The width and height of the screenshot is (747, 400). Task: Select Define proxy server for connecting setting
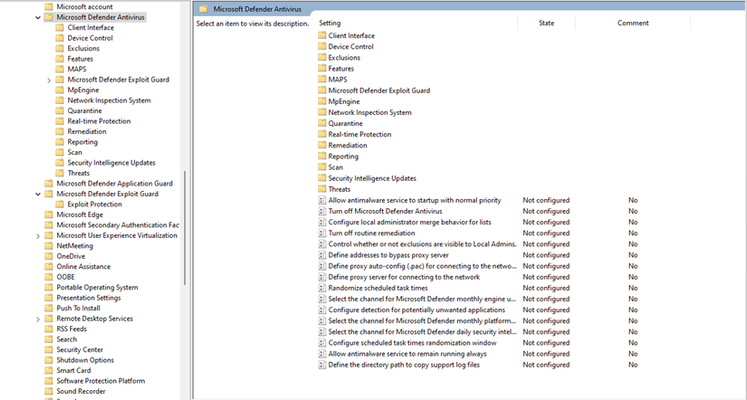pos(404,277)
